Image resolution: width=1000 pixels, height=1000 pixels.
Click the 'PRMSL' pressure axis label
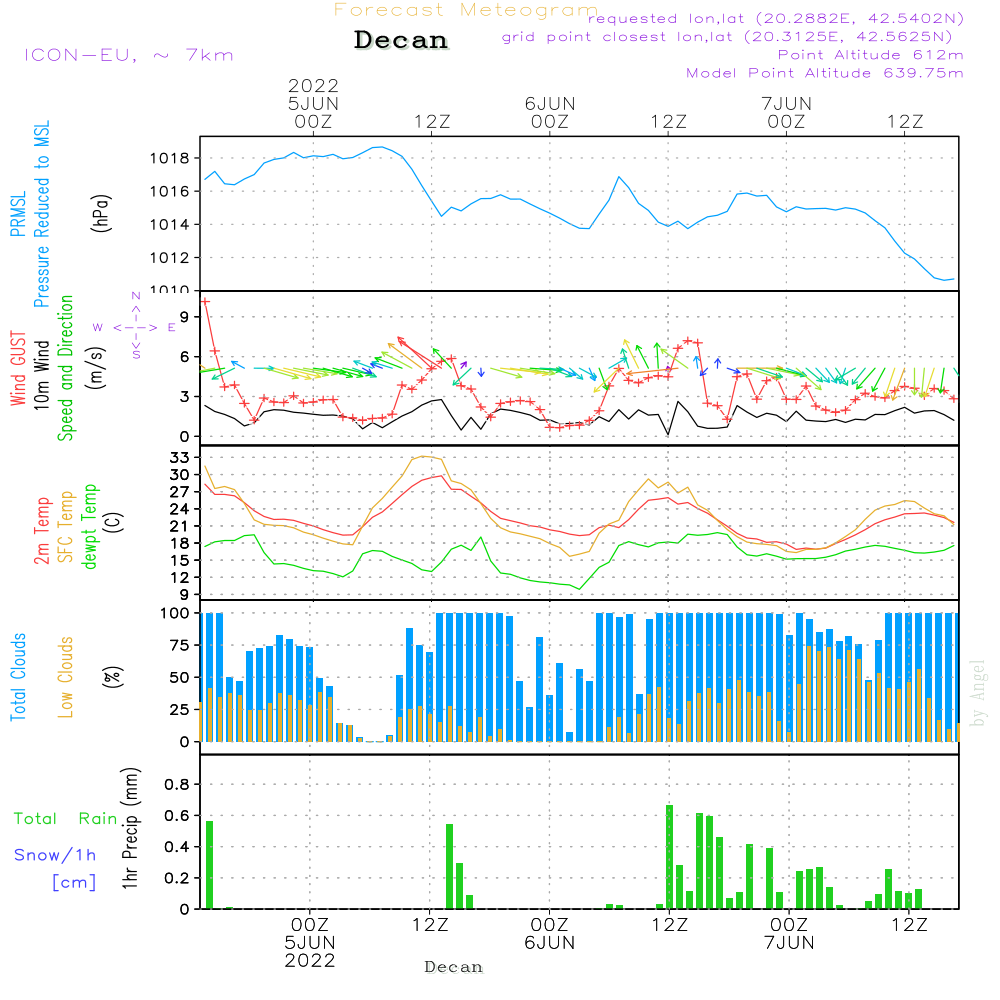18,214
